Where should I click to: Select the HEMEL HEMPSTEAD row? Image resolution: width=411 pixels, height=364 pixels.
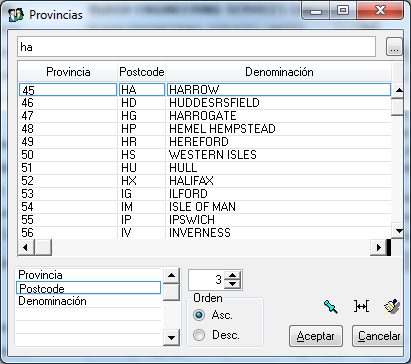pos(205,129)
